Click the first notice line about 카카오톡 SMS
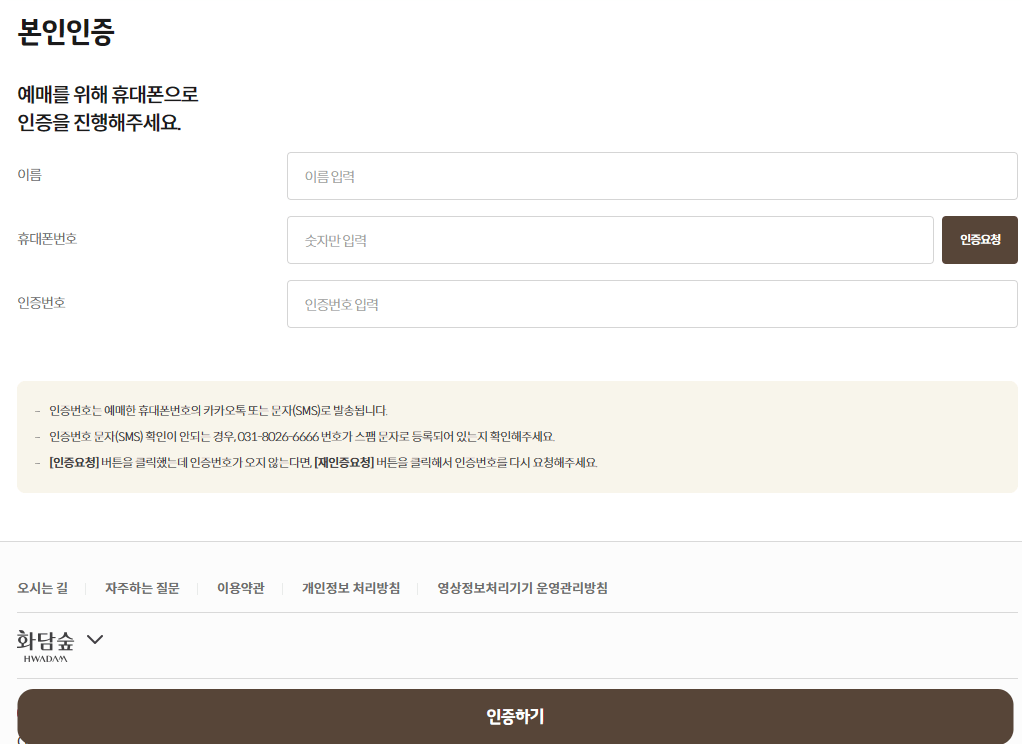 (x=221, y=410)
